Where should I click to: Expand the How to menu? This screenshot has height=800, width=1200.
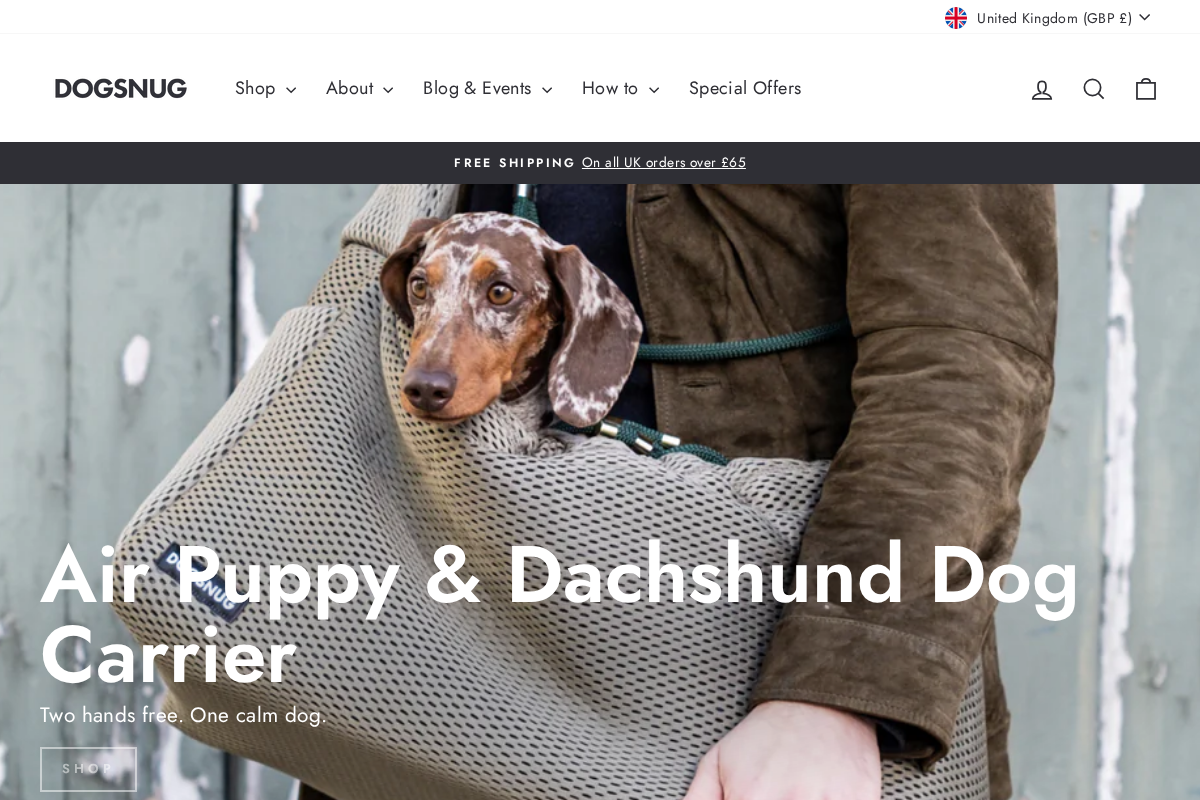click(620, 88)
